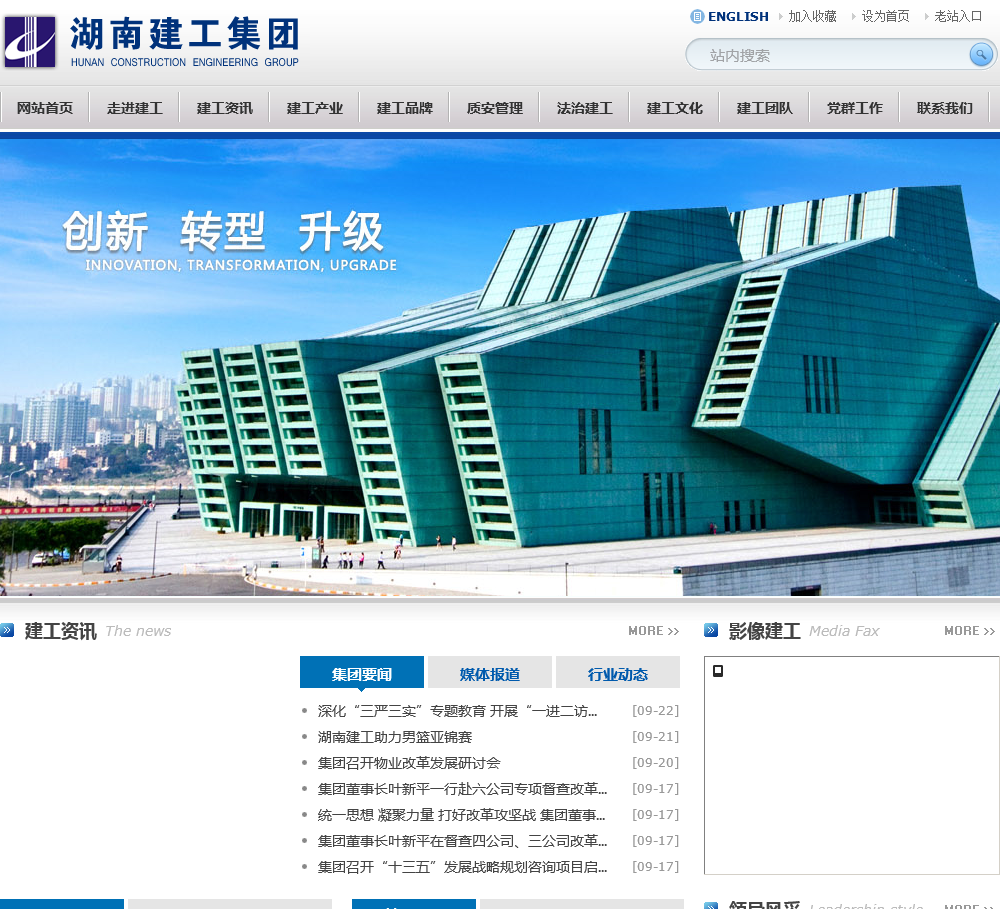Select the 集团要闻 tab

[x=362, y=672]
